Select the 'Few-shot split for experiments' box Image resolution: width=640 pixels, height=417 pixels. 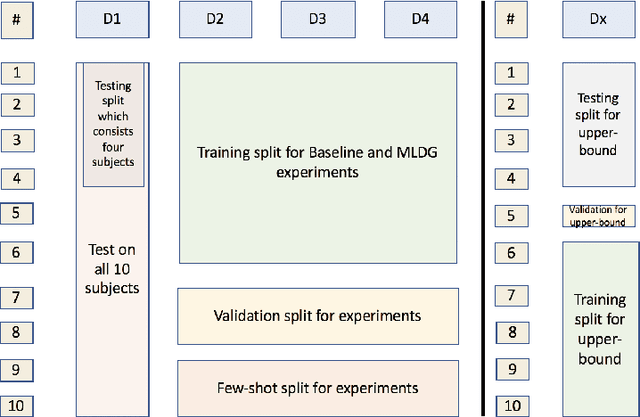click(x=317, y=387)
